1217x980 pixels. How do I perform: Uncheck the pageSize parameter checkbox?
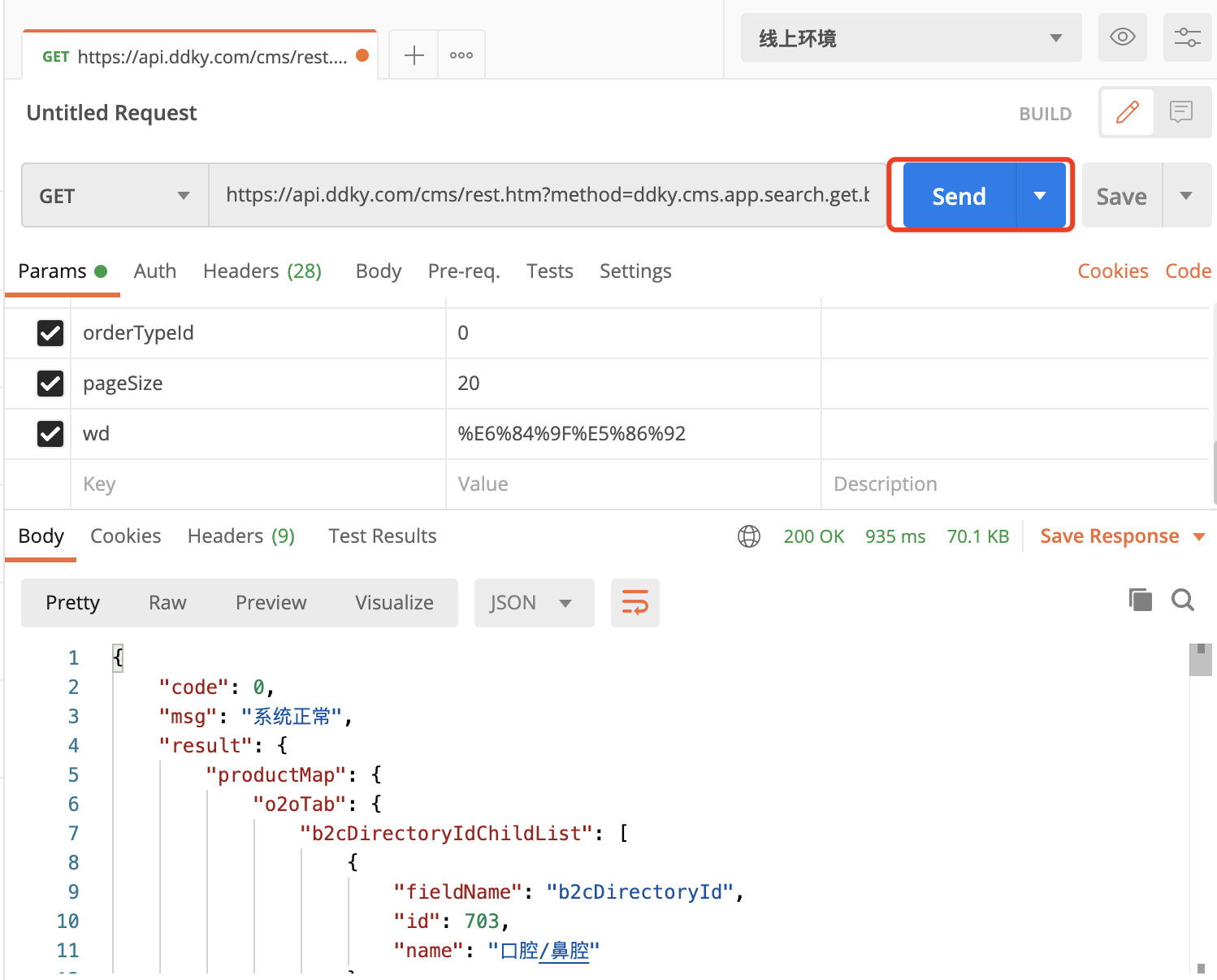point(50,384)
